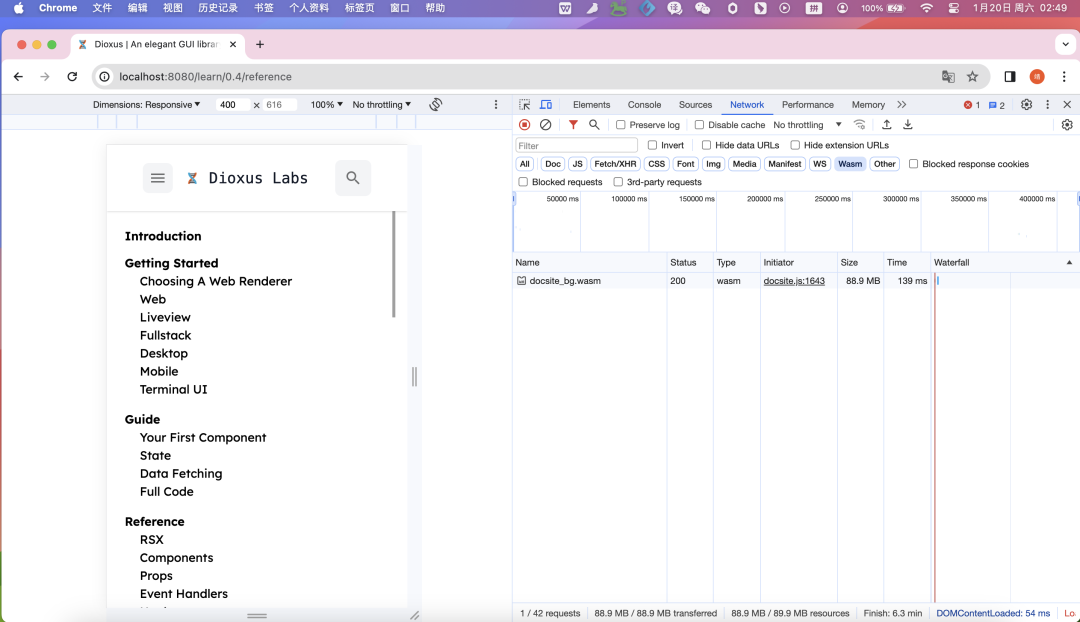
Task: Open the Dimensions: Responsive dropdown
Action: tap(146, 105)
